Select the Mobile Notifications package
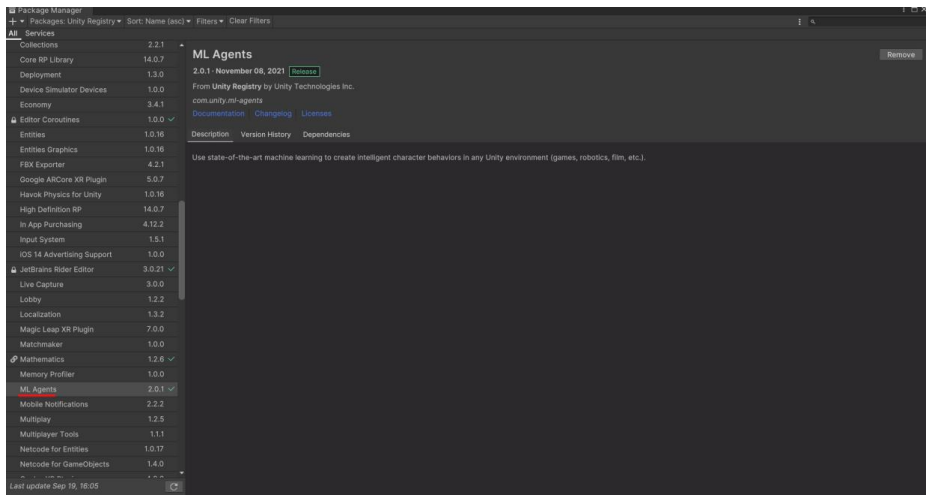Image resolution: width=939 pixels, height=503 pixels. point(92,404)
